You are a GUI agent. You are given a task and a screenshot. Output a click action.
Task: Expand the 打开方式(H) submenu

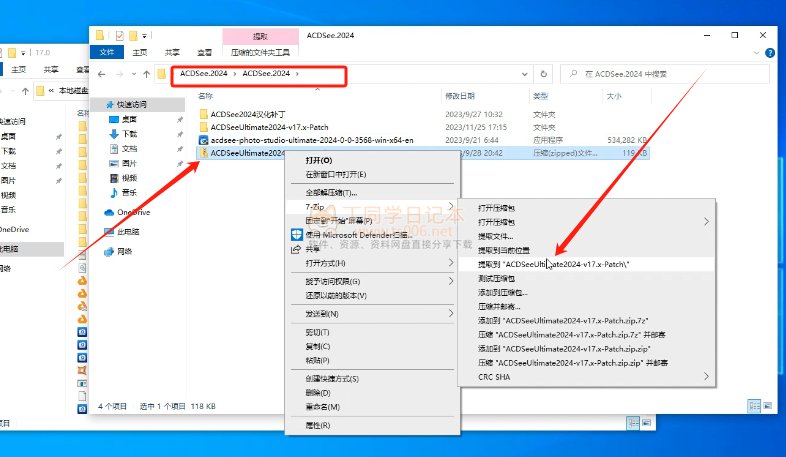coord(372,263)
